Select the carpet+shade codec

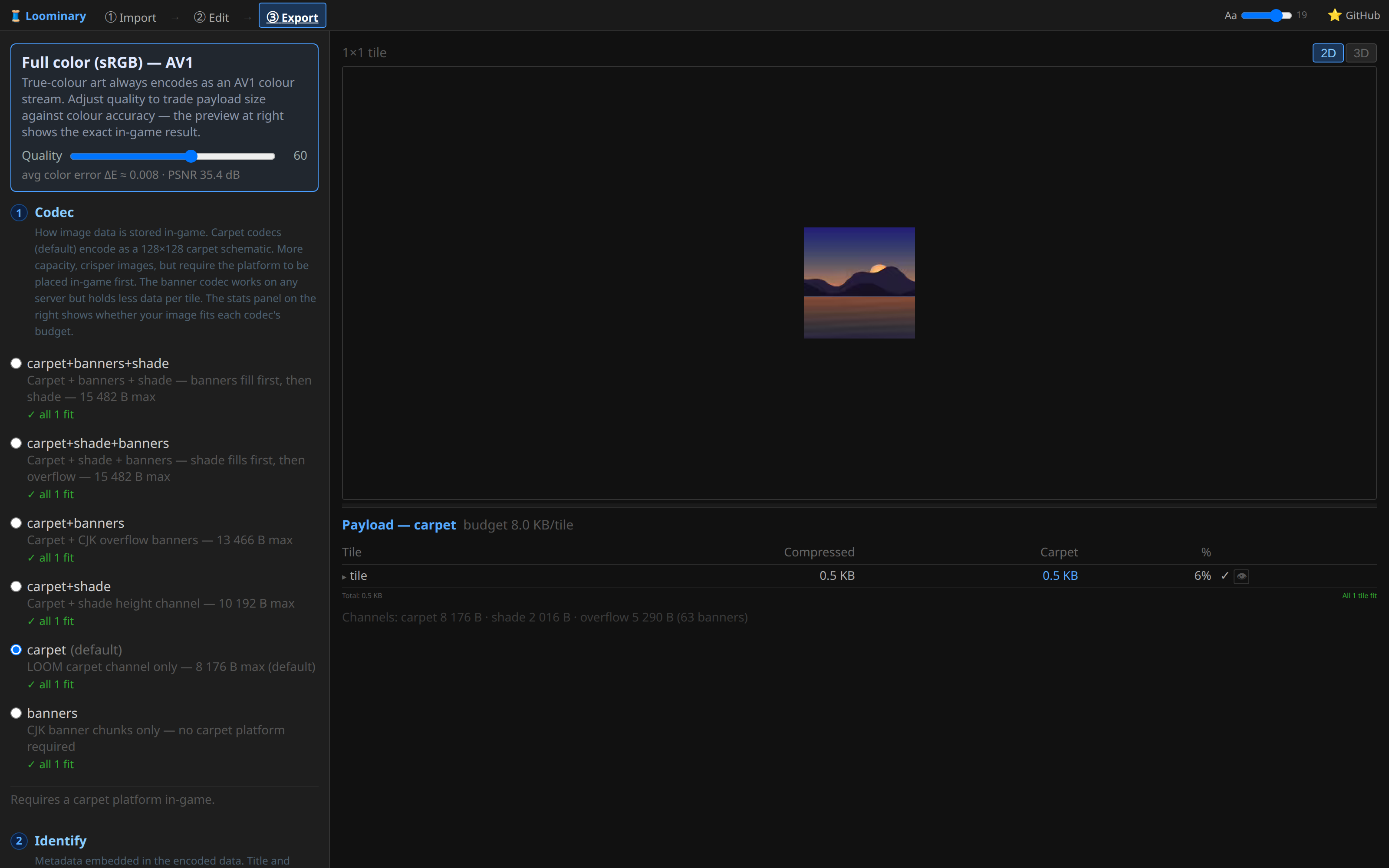(x=16, y=586)
